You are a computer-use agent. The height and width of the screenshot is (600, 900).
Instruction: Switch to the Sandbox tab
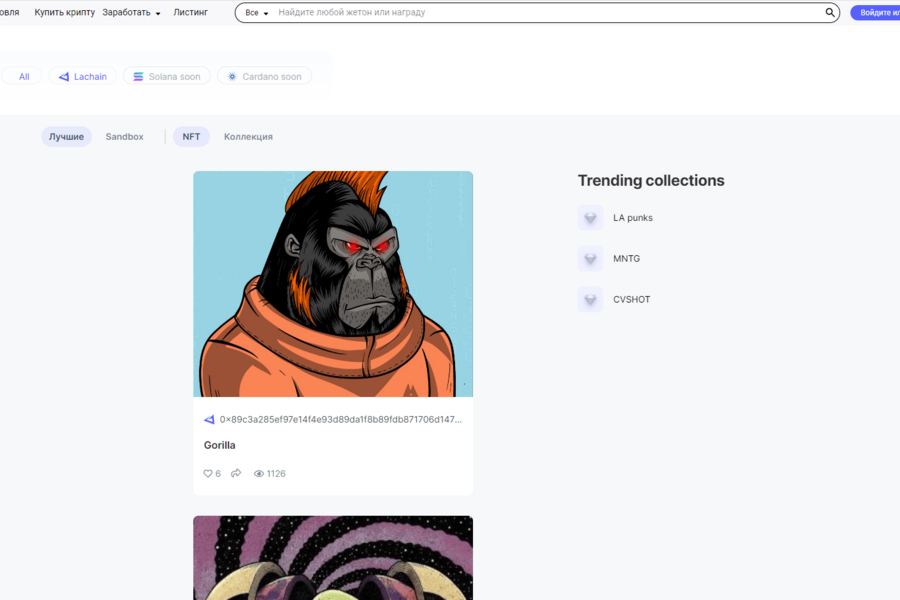point(124,137)
